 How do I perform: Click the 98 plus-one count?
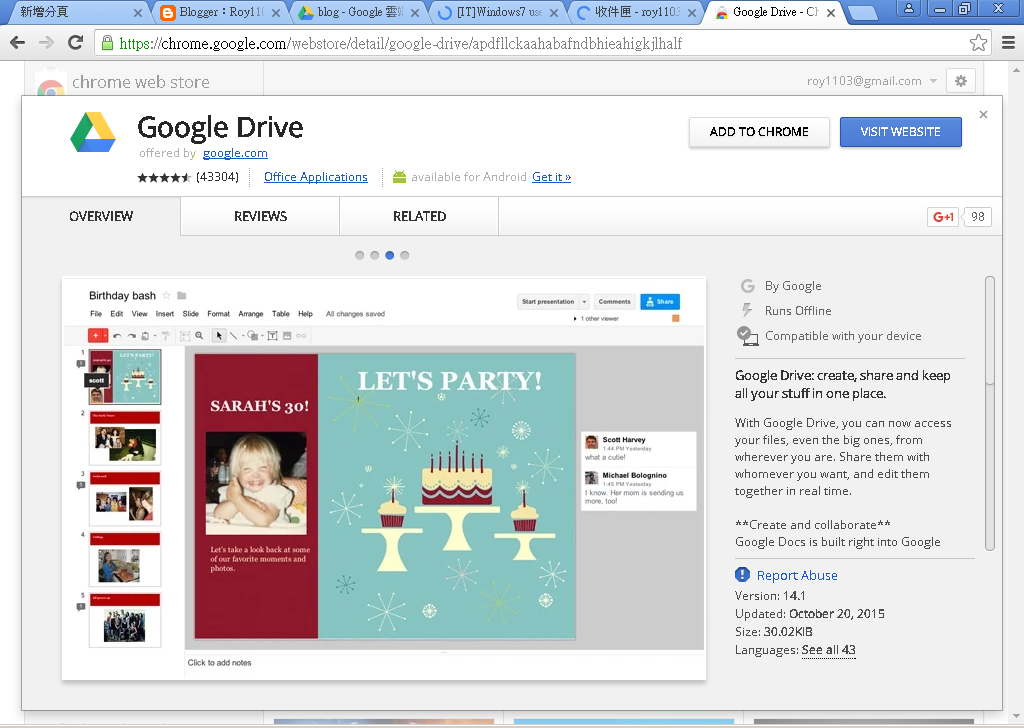coord(978,217)
